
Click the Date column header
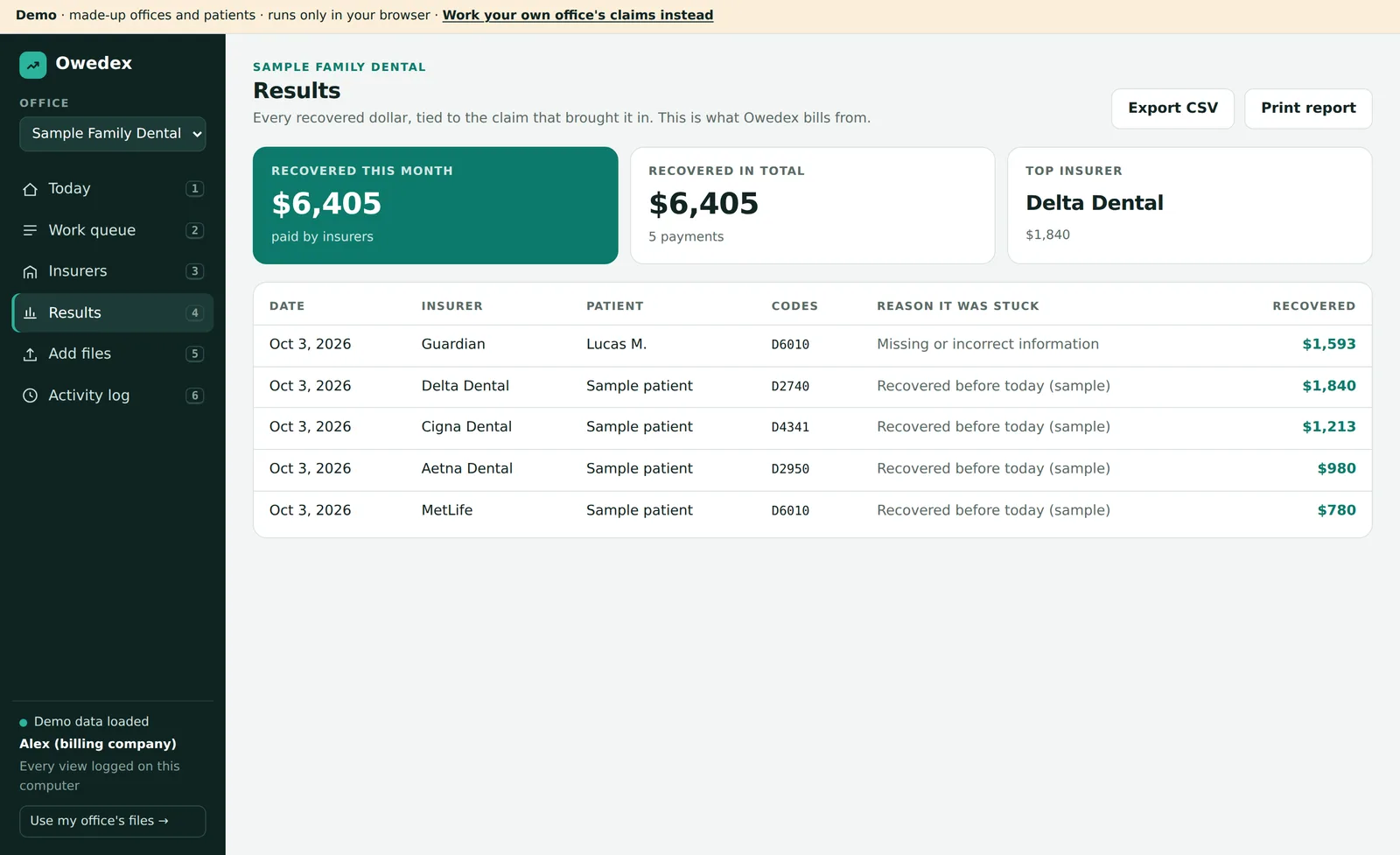pos(287,306)
